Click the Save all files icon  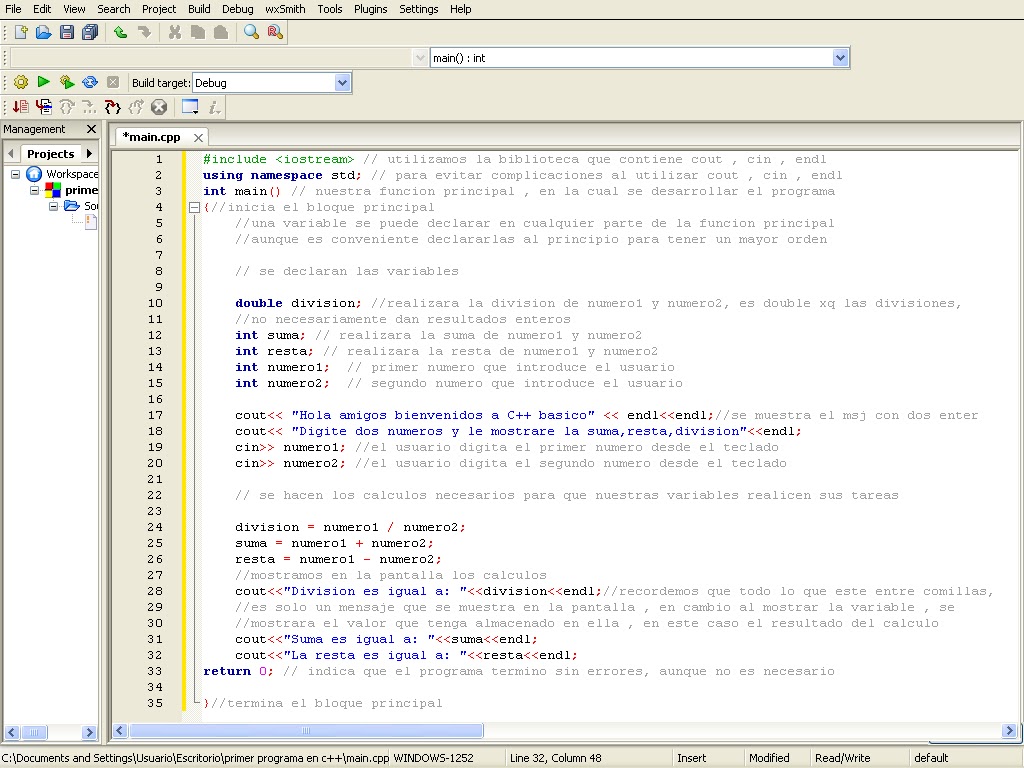coord(90,32)
